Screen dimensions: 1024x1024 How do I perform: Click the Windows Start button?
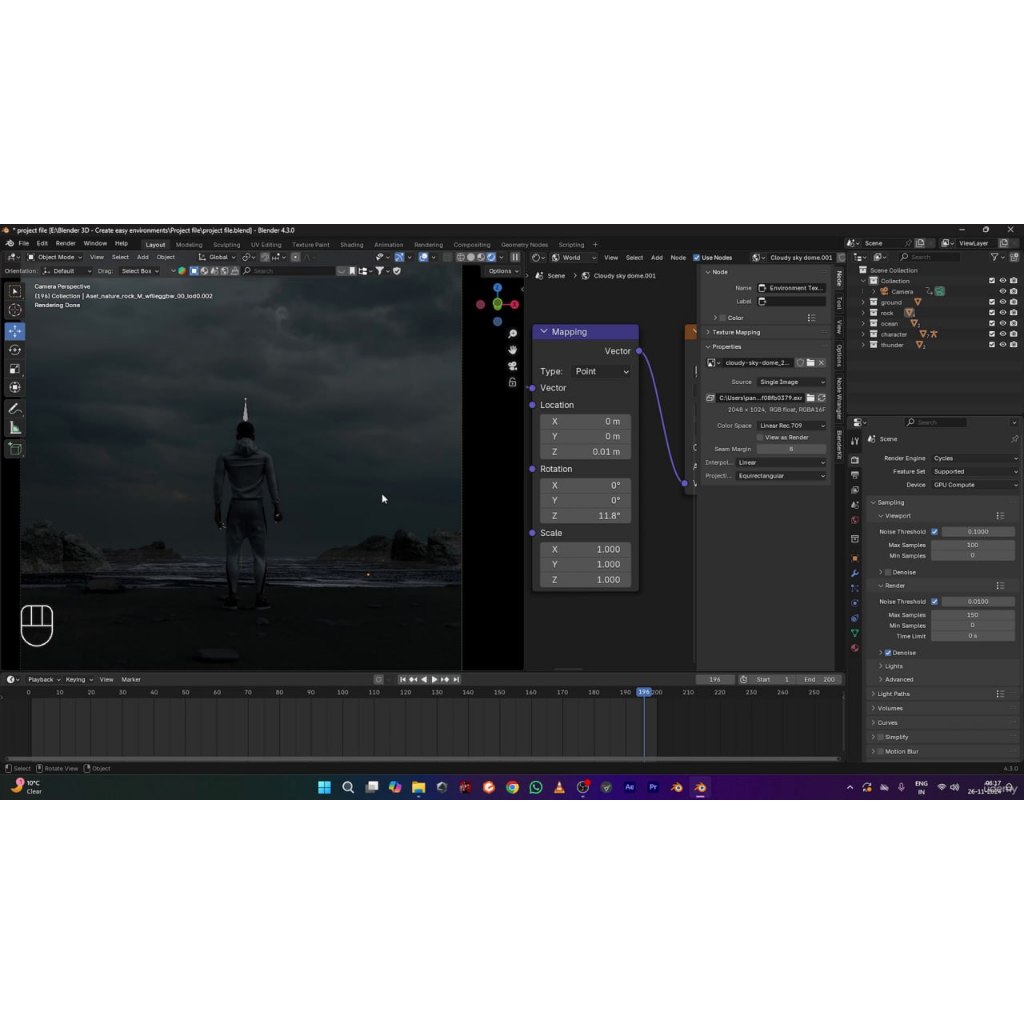[x=325, y=788]
